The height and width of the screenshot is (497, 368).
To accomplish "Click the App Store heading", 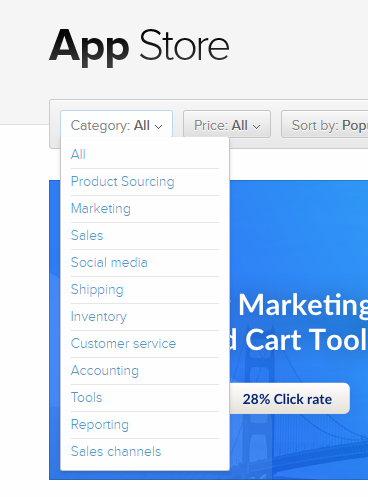I will [x=139, y=47].
